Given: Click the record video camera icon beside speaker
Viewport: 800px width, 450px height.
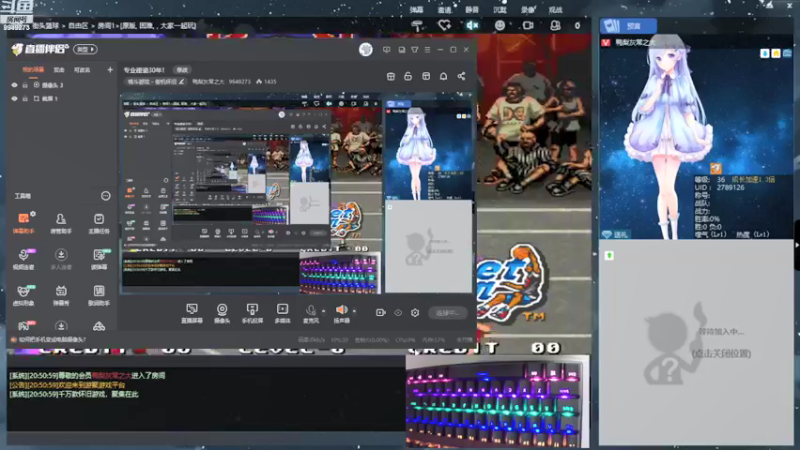Looking at the screenshot, I should 381,312.
